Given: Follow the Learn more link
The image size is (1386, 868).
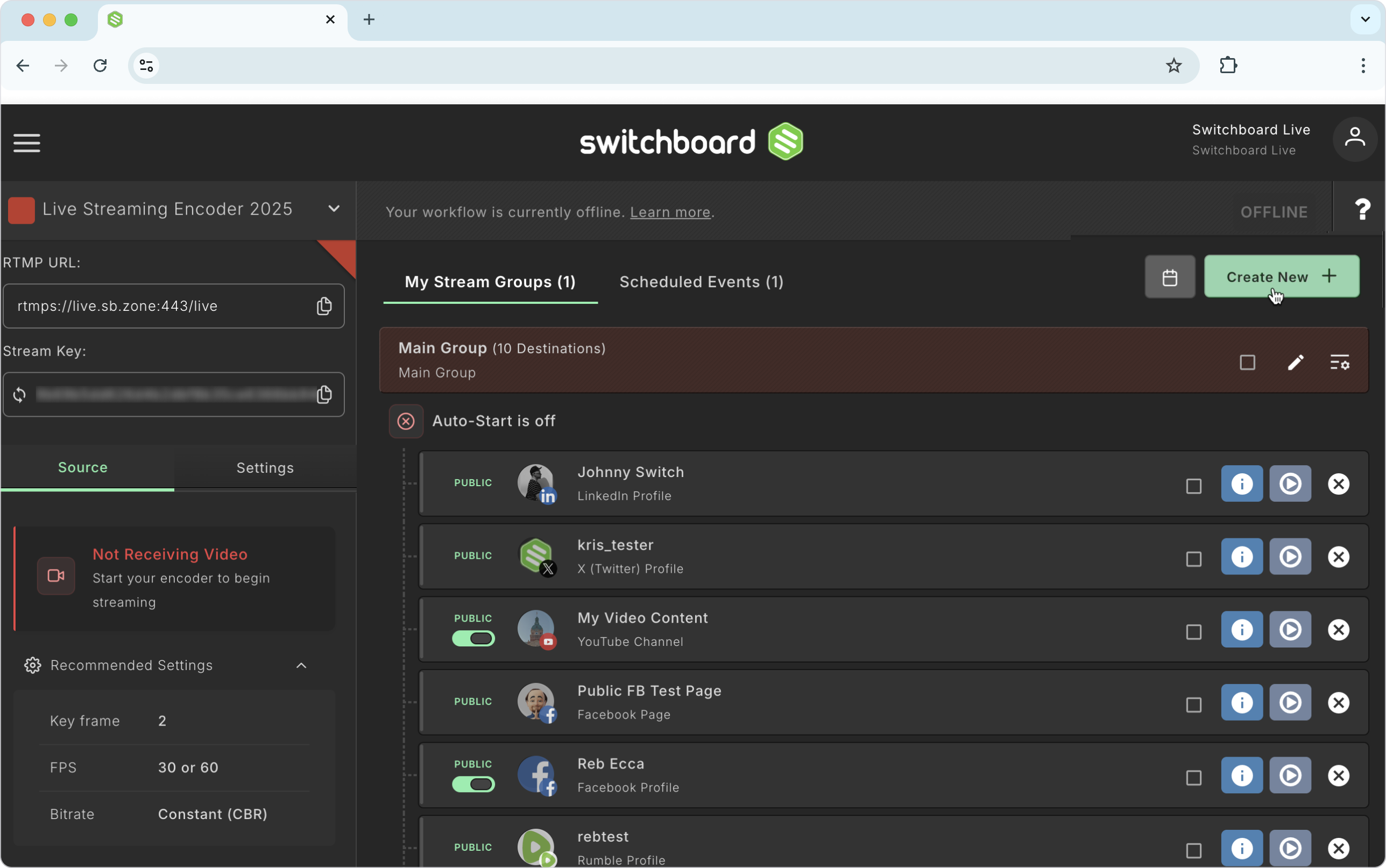Looking at the screenshot, I should pos(670,212).
